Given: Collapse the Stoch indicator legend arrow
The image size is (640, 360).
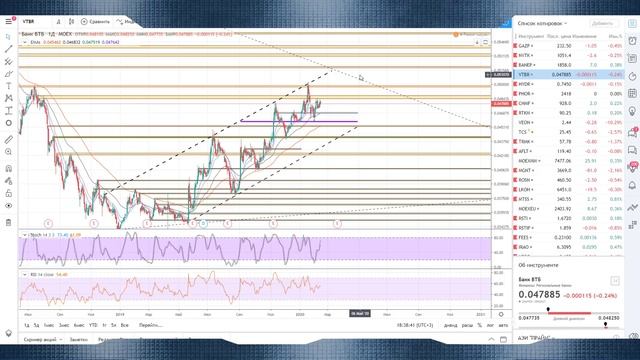Looking at the screenshot, I should coord(25,235).
